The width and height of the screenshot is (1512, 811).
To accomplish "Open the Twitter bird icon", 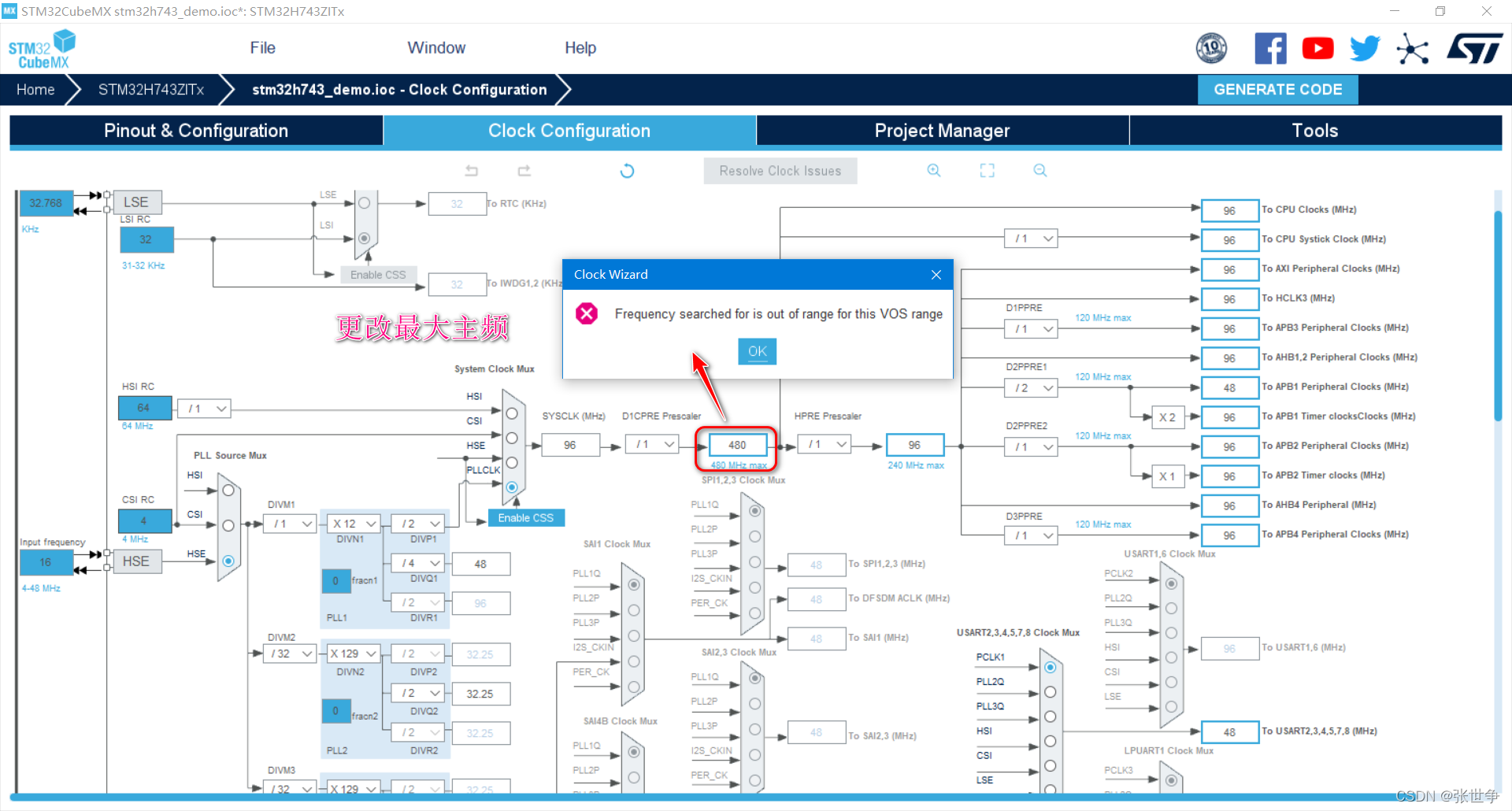I will point(1365,48).
